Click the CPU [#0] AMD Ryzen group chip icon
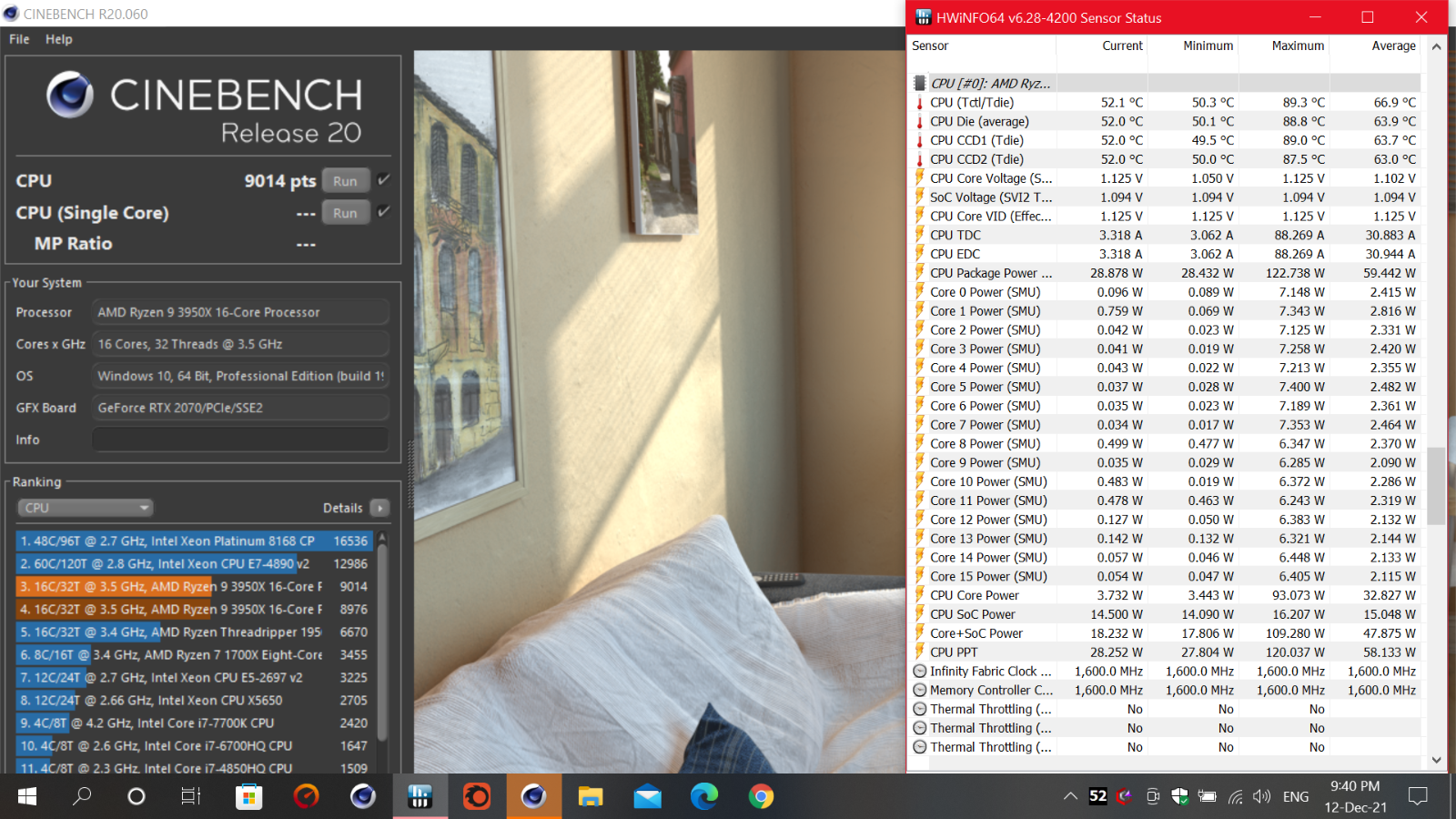 point(920,83)
